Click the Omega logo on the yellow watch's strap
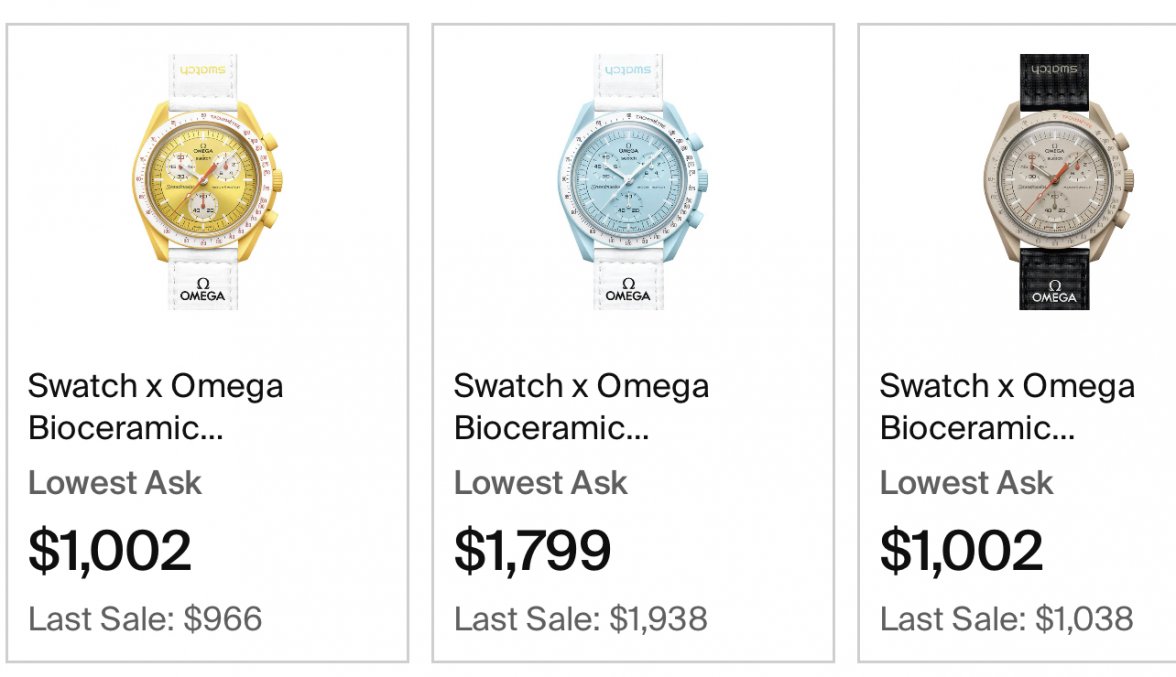The width and height of the screenshot is (1176, 677). 203,290
